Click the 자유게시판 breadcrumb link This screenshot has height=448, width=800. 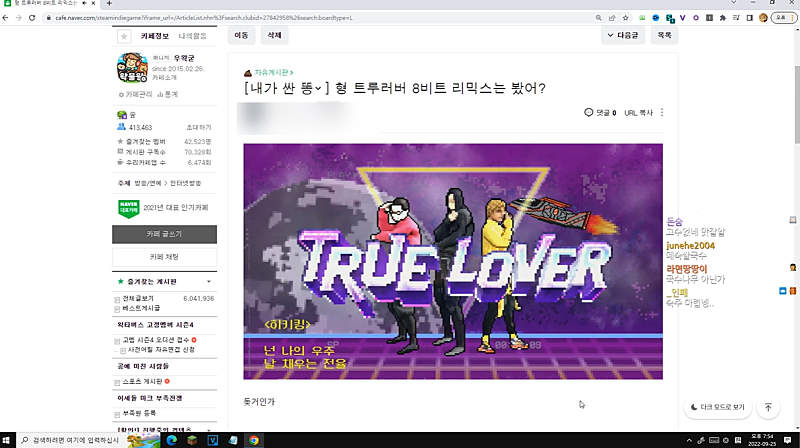pos(274,73)
